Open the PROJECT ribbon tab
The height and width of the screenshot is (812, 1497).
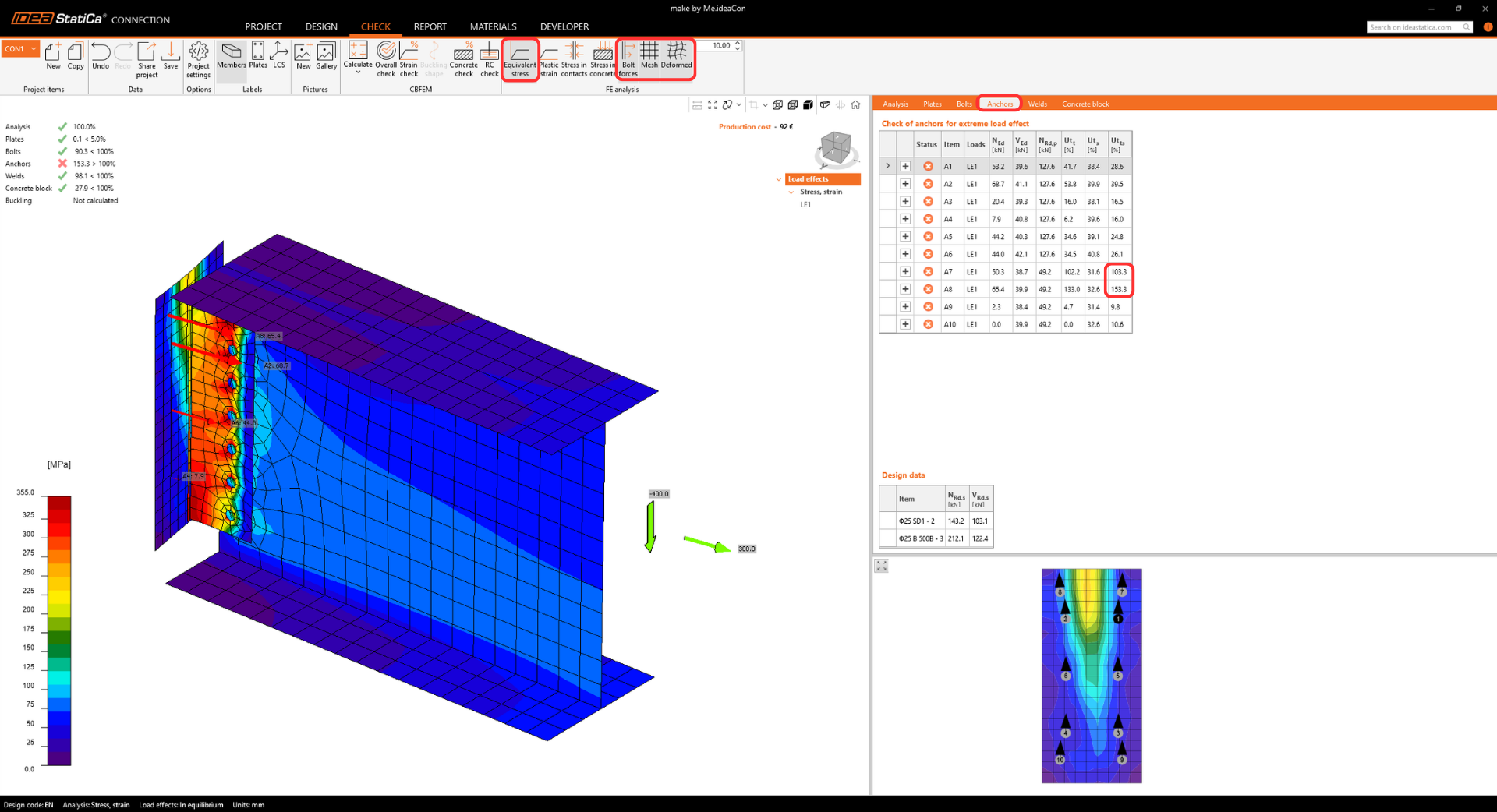(x=264, y=26)
